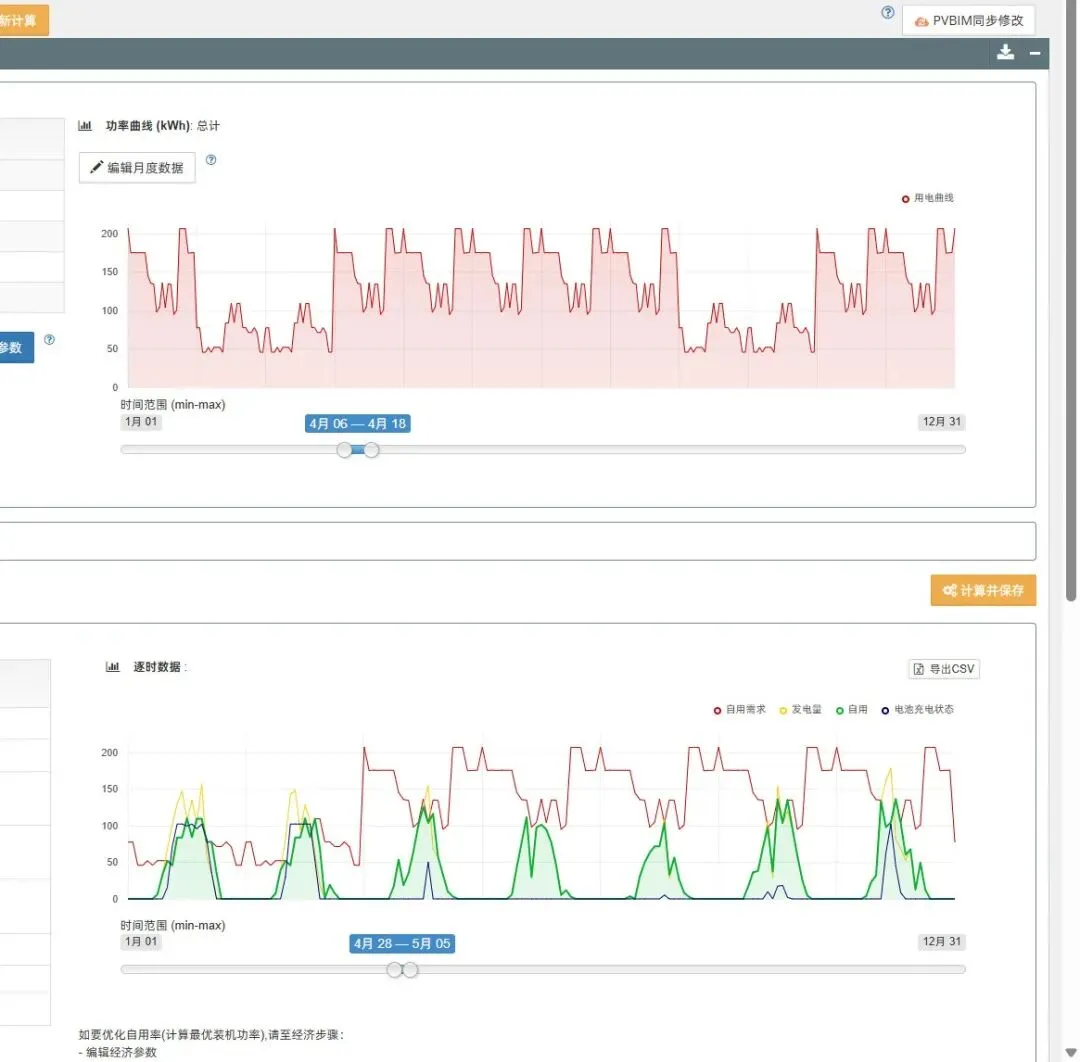Collapse panel with the minus icon
Screen dimensions: 1080x1062
point(1035,53)
